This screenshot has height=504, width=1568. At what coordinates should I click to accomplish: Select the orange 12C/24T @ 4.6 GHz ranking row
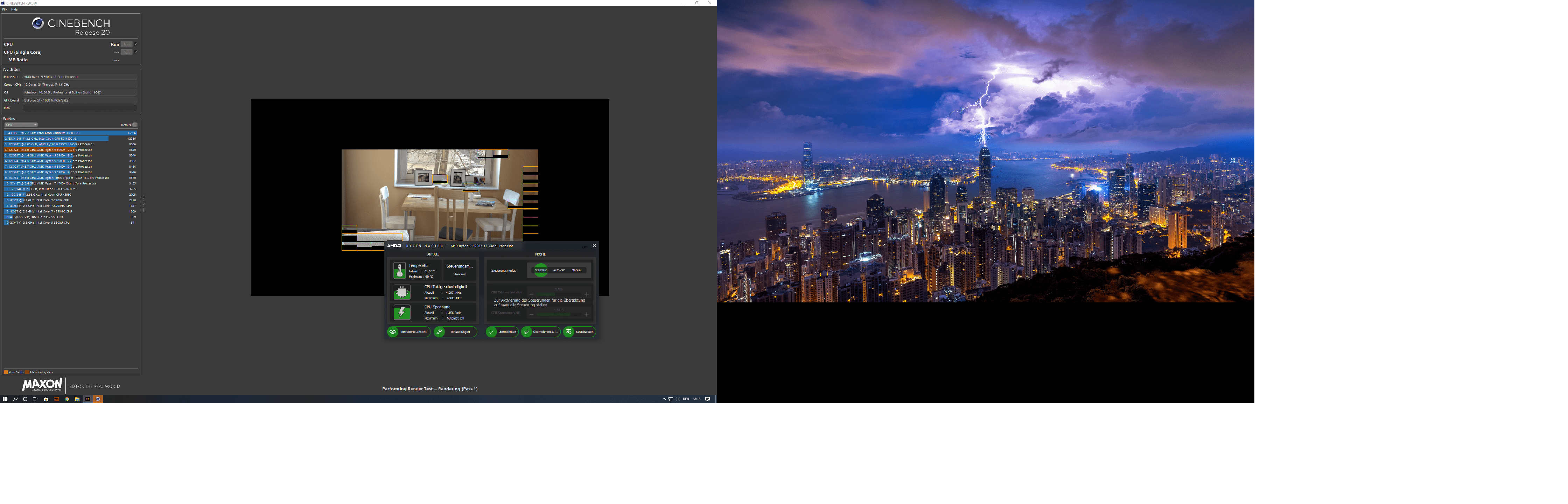70,150
